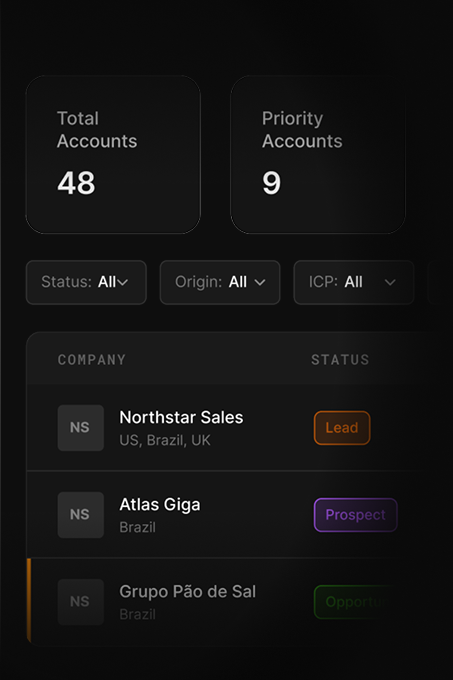This screenshot has height=680, width=453.
Task: Open the Status filter dropdown
Action: tap(86, 282)
